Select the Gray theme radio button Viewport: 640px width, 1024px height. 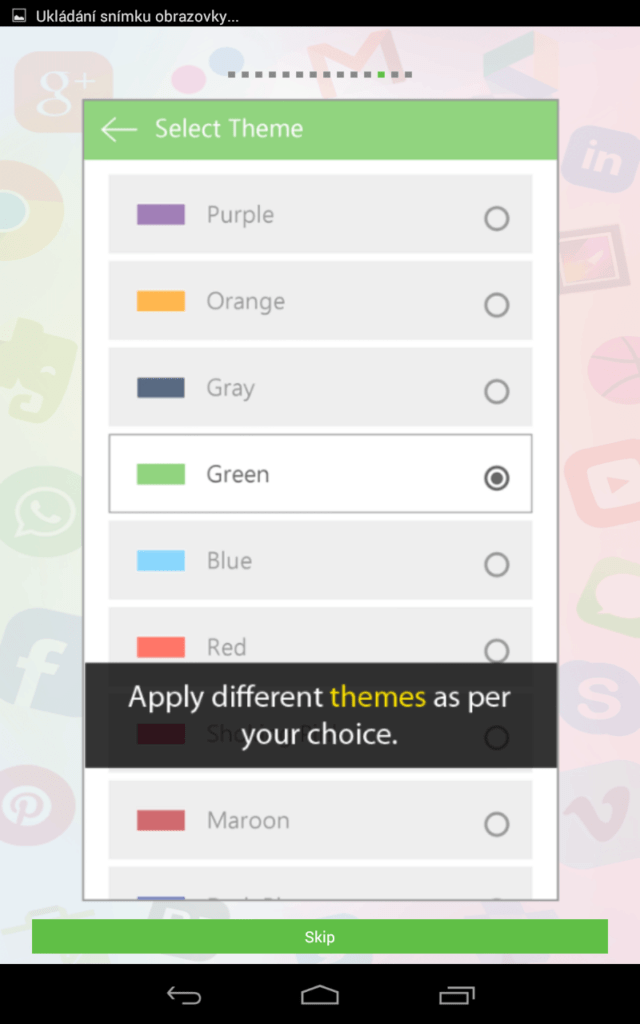[496, 391]
